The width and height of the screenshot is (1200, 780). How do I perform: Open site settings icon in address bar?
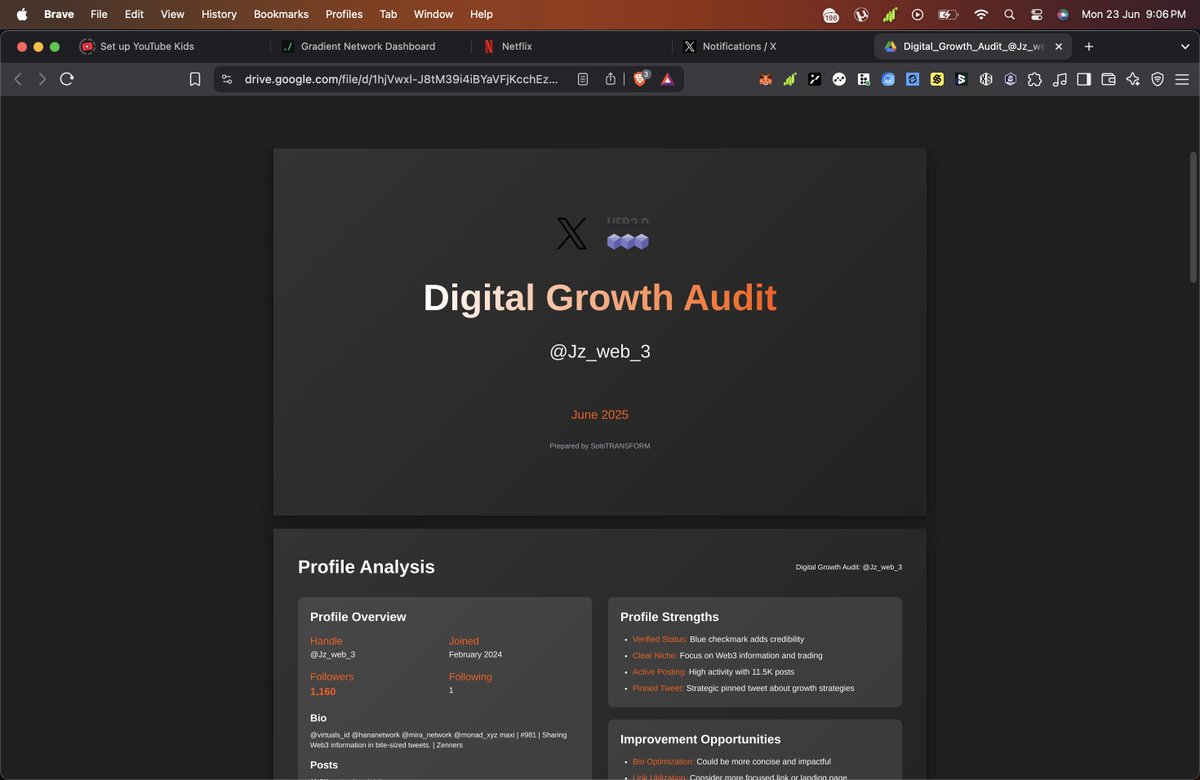tap(227, 79)
